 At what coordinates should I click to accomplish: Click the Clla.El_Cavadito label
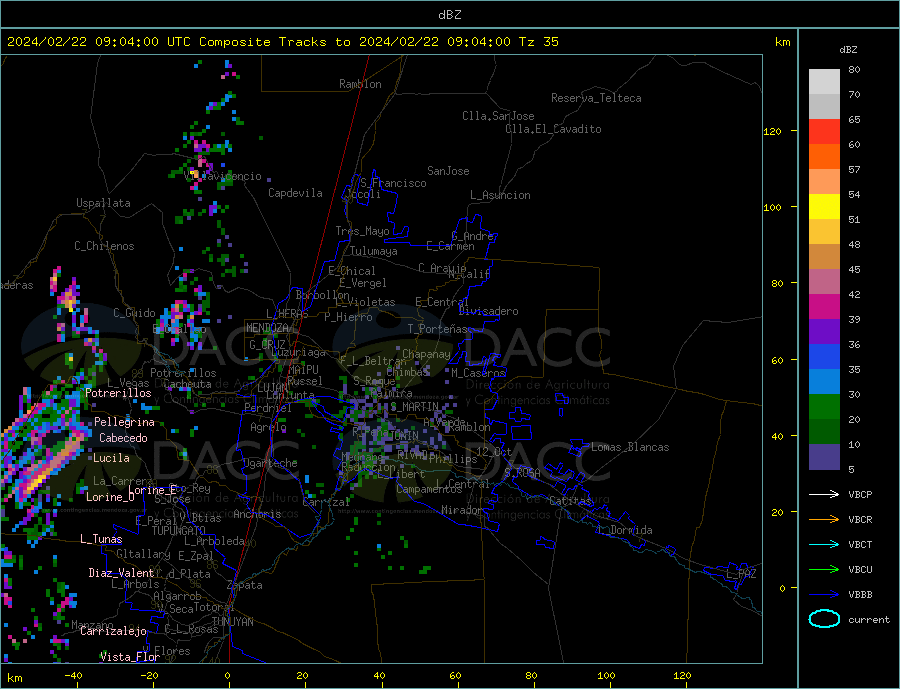[553, 129]
